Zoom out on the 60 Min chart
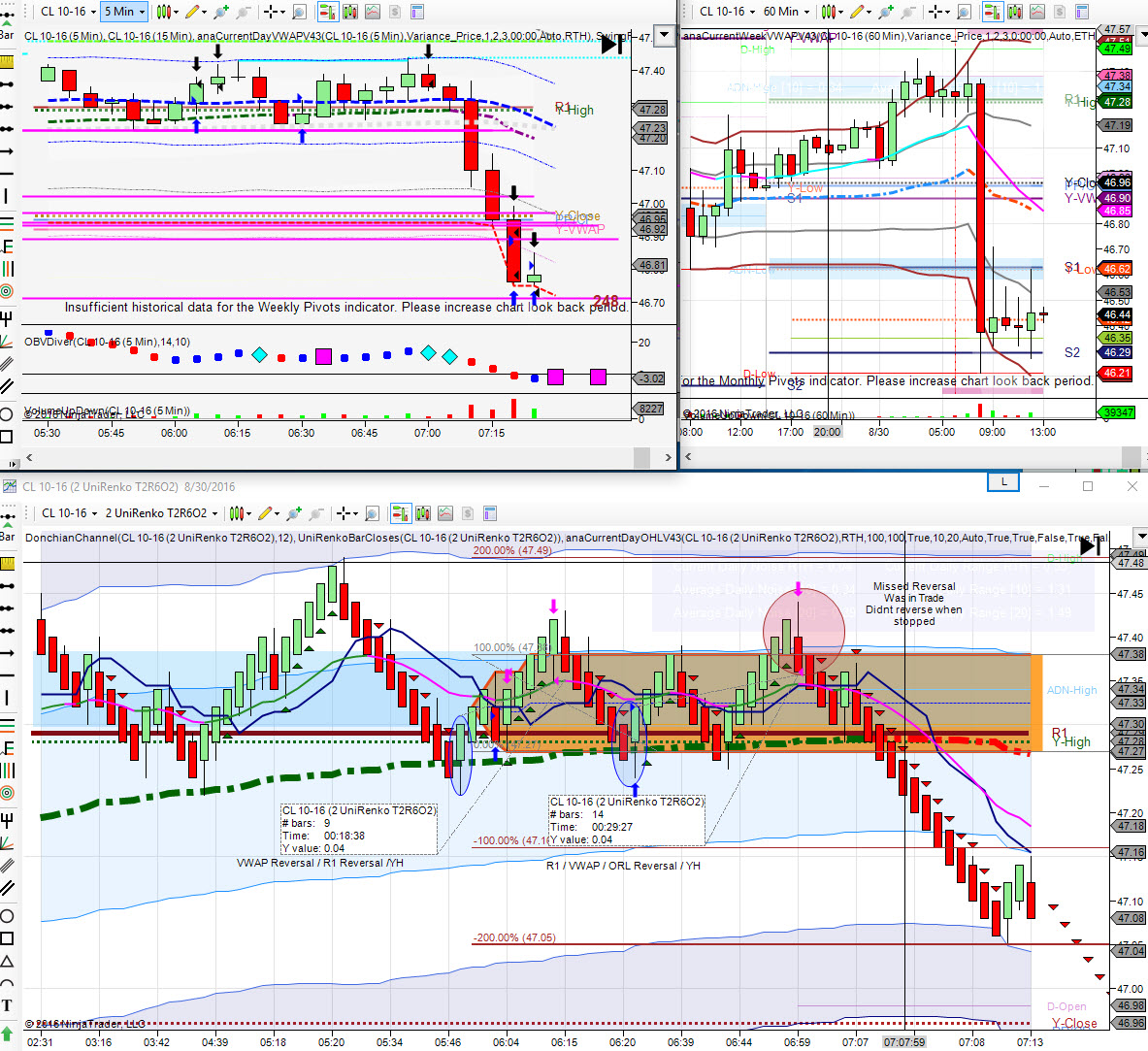The height and width of the screenshot is (1051, 1148). pyautogui.click(x=908, y=12)
